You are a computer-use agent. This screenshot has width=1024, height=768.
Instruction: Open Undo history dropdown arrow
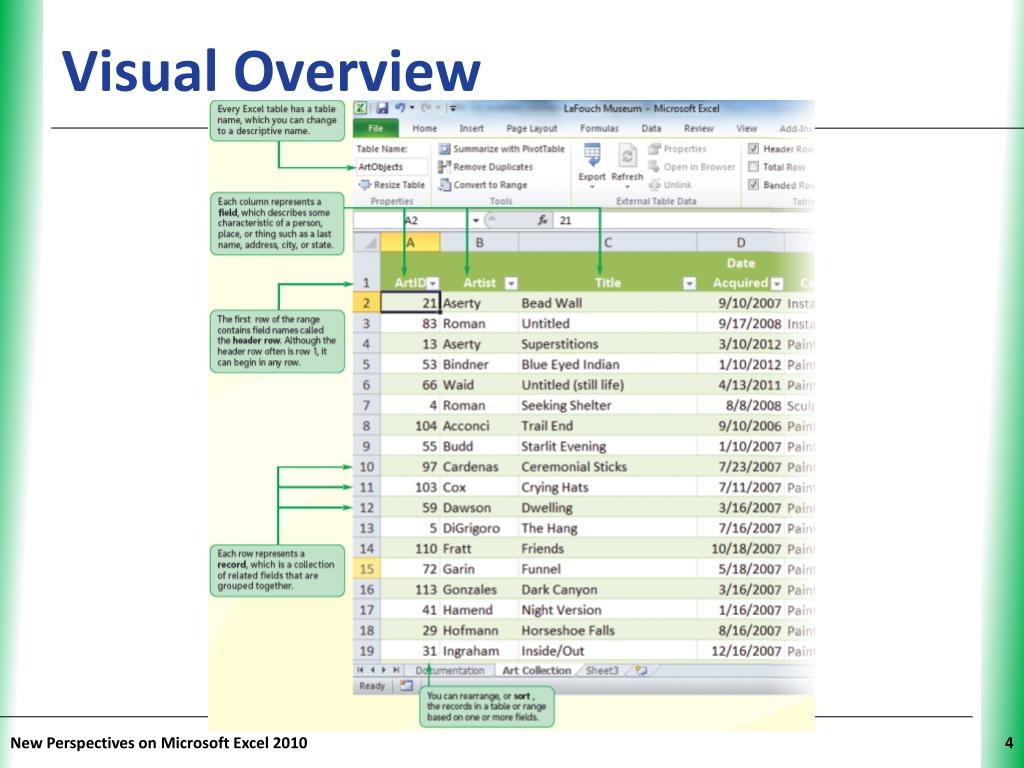click(x=411, y=108)
